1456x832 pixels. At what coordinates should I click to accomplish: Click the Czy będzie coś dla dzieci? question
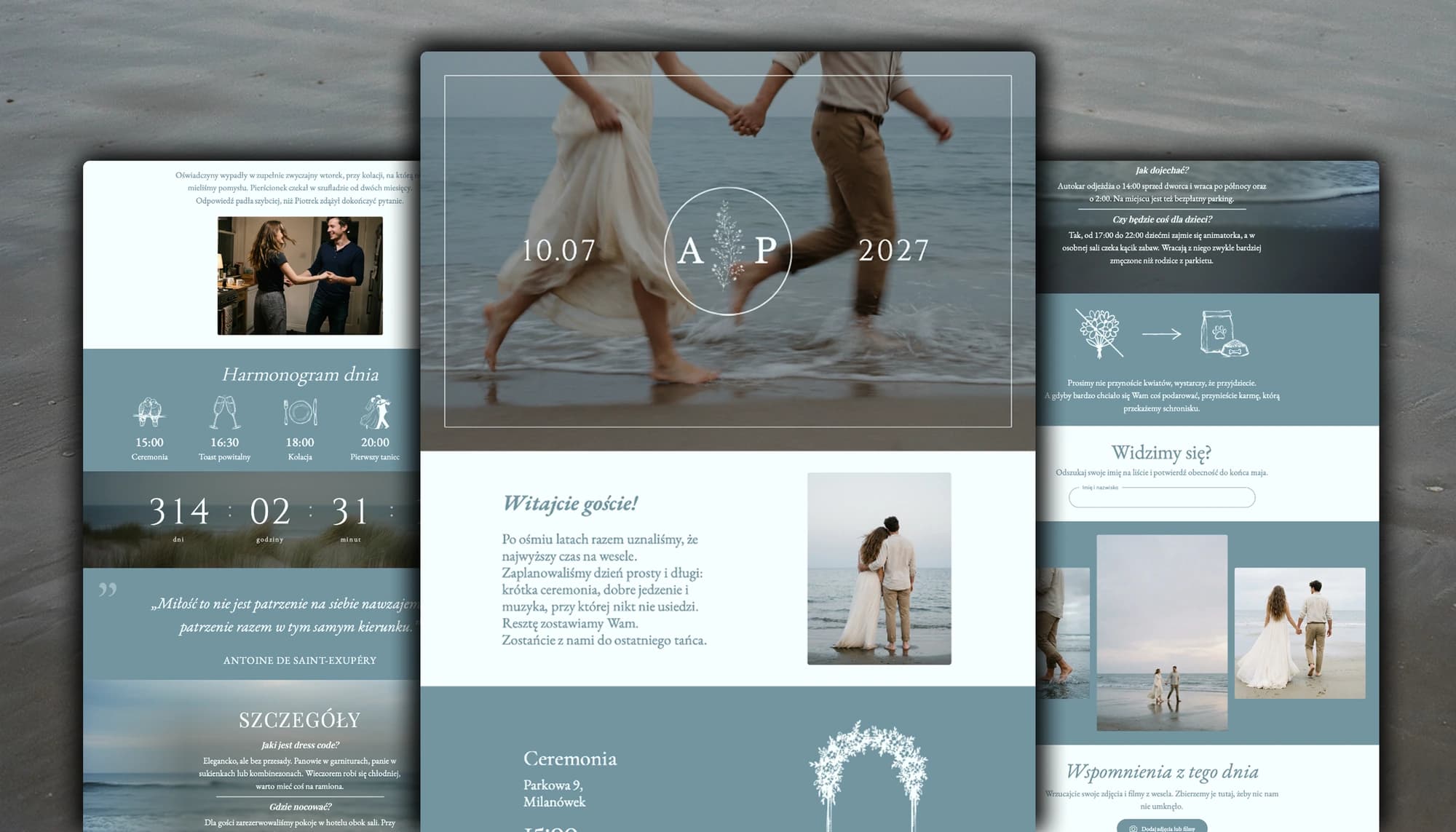point(1162,219)
